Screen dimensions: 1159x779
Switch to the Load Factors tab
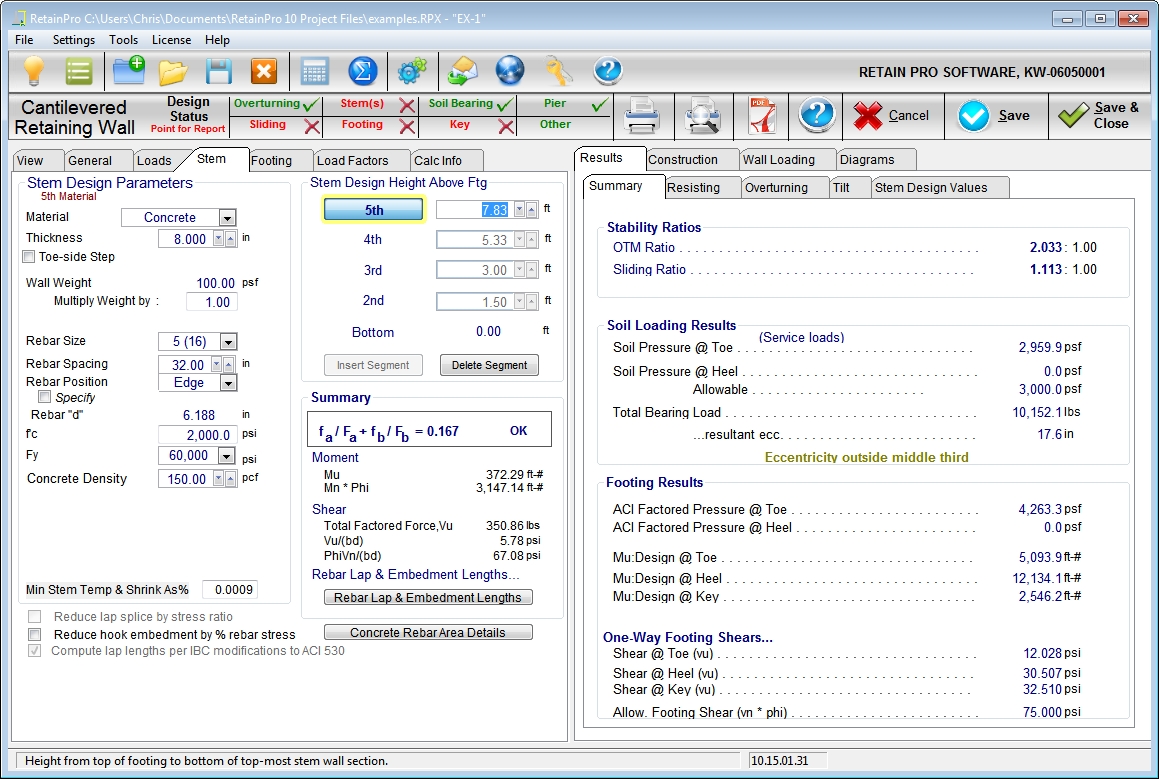point(360,160)
